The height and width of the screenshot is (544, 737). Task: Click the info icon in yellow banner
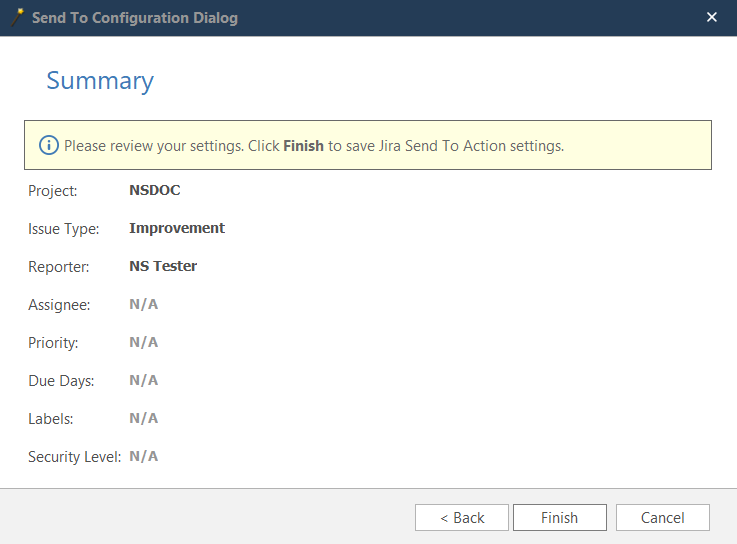[49, 145]
